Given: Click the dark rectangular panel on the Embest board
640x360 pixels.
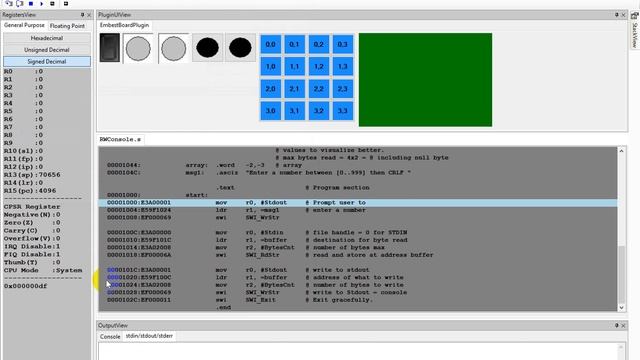Looking at the screenshot, I should point(110,48).
